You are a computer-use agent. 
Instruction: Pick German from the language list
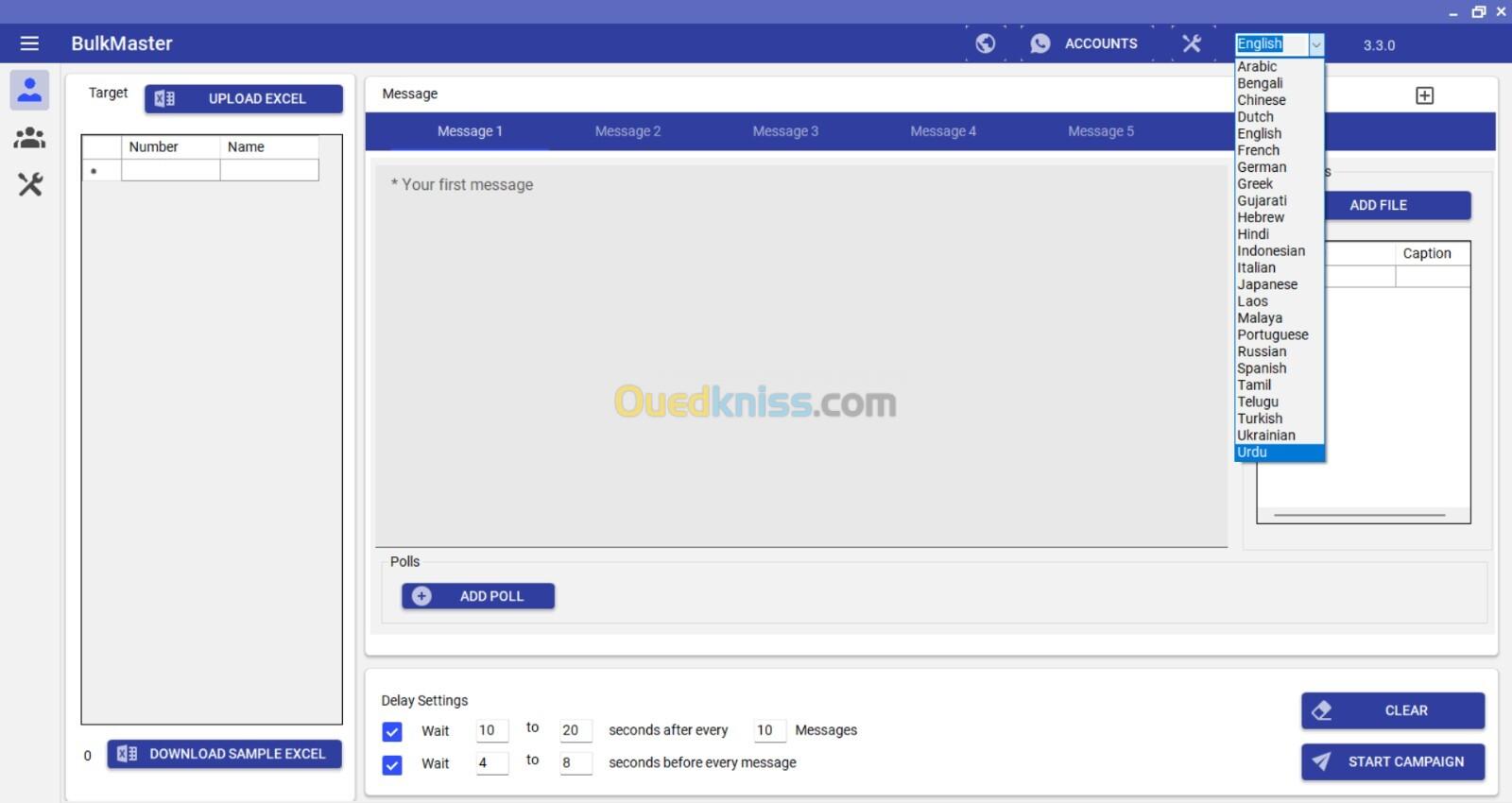click(x=1280, y=167)
